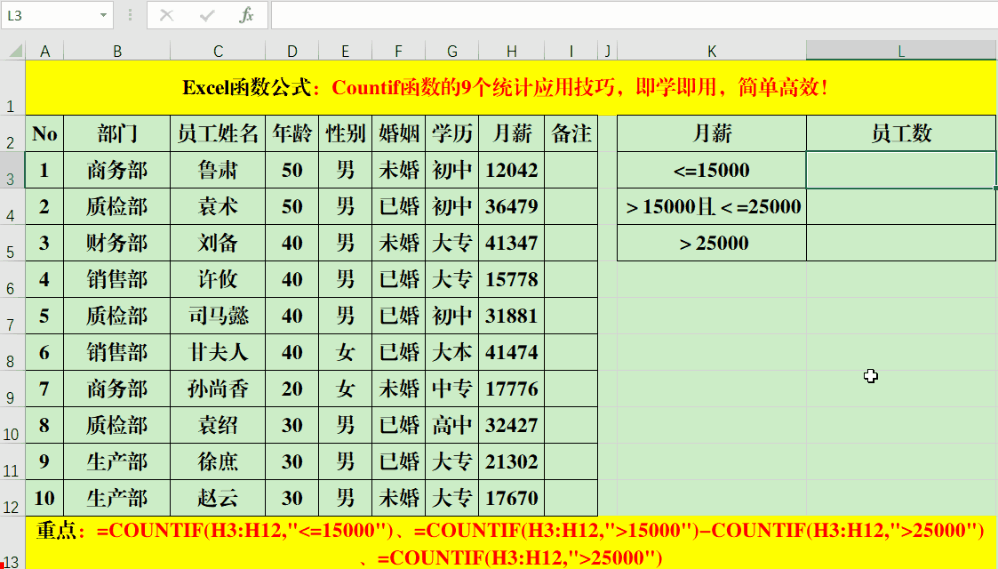The height and width of the screenshot is (569, 998).
Task: Click 财务部 department cell
Action: (x=117, y=243)
